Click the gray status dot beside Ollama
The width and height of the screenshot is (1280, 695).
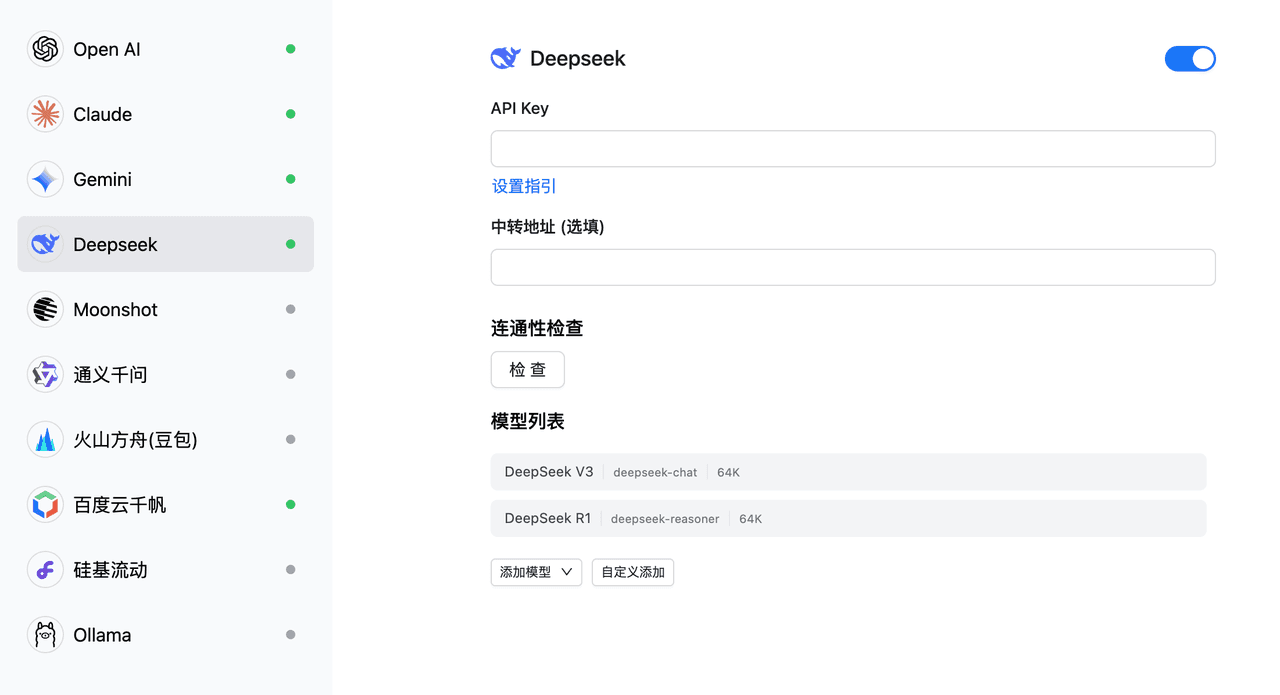click(291, 634)
